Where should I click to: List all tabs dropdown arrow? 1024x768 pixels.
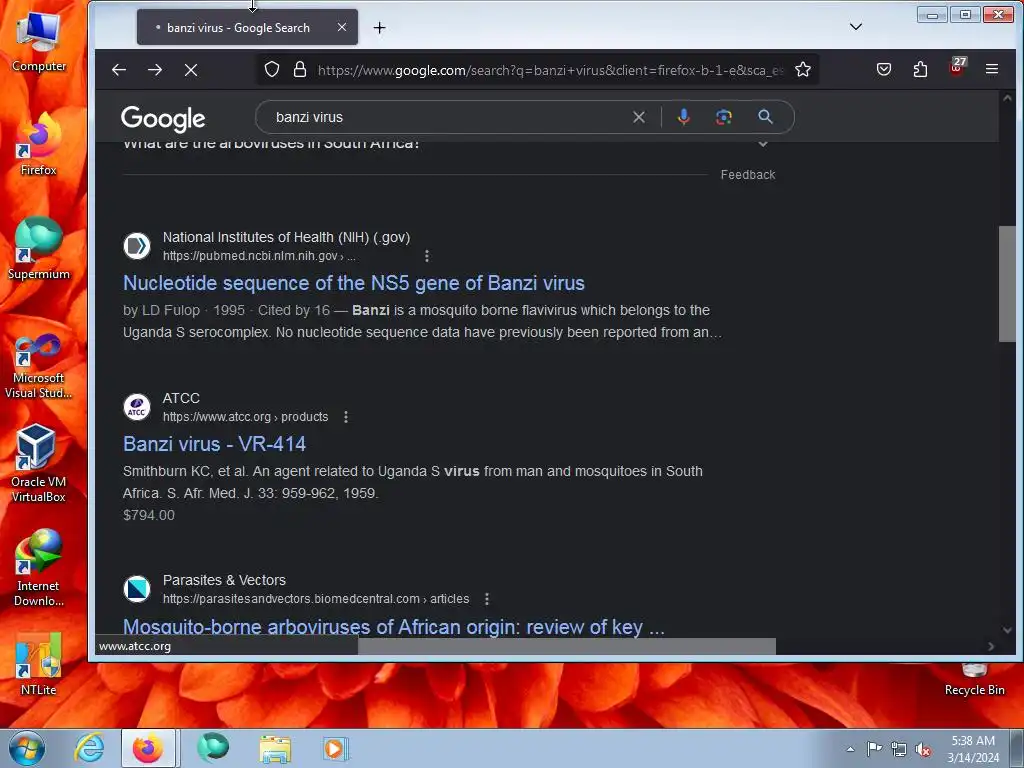click(856, 27)
